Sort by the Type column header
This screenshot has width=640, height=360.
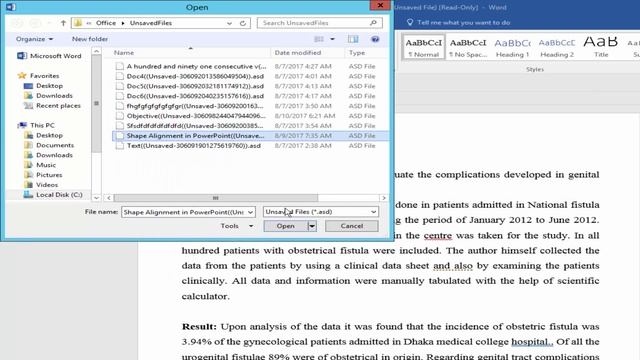[357, 53]
